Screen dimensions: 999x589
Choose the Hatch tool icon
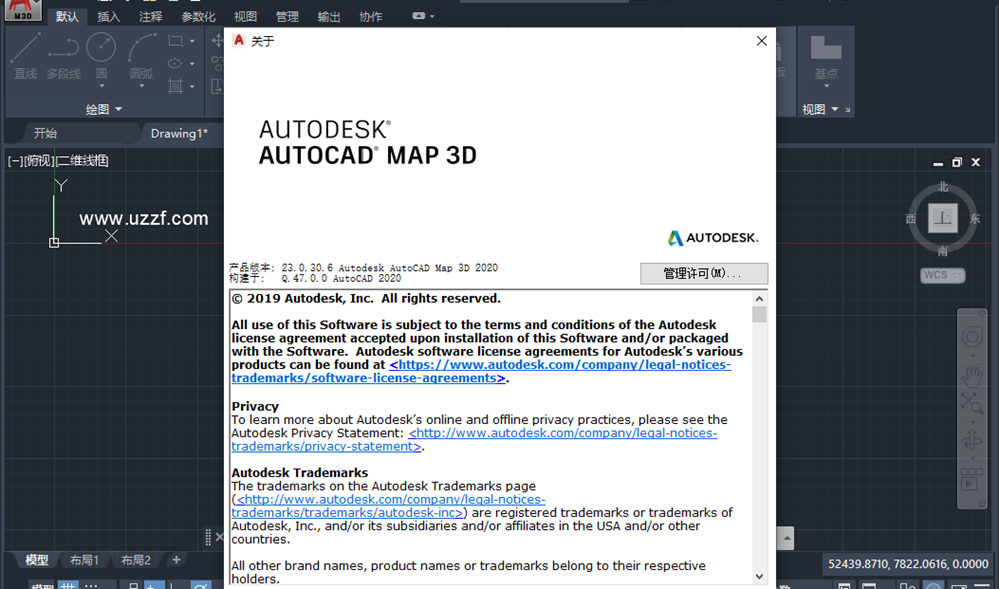[x=175, y=86]
